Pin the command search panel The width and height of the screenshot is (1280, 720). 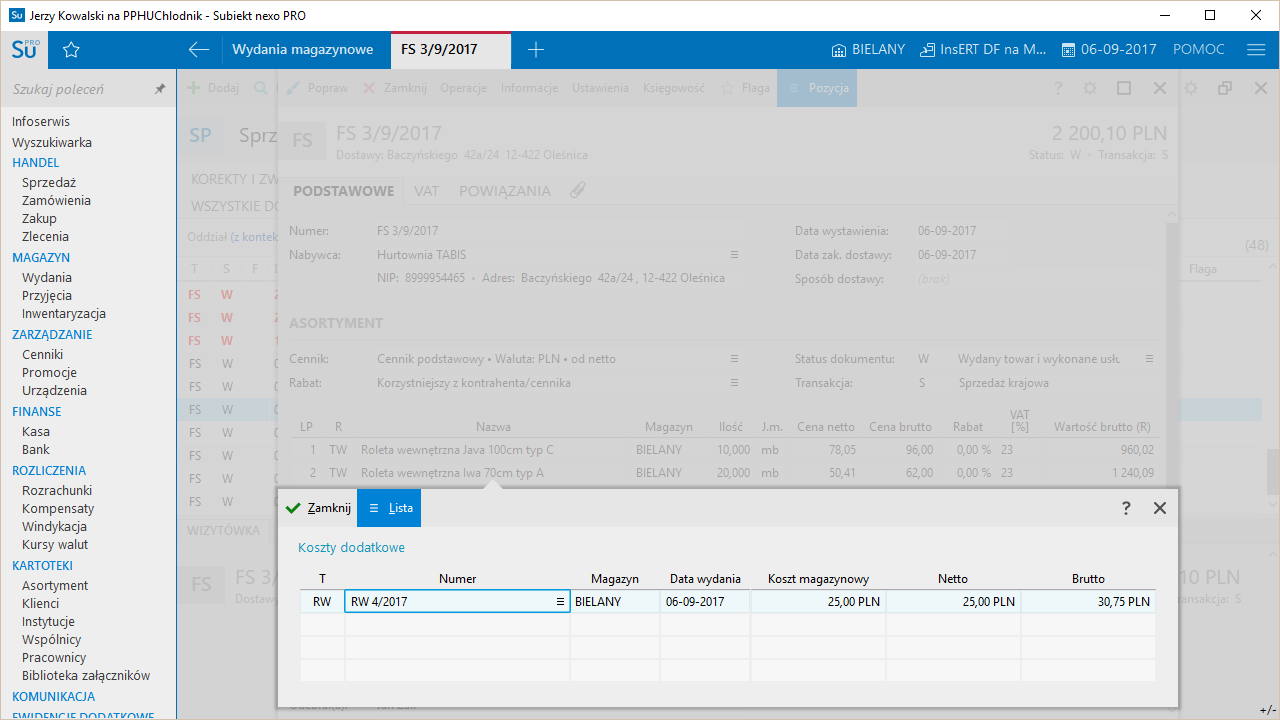click(159, 89)
